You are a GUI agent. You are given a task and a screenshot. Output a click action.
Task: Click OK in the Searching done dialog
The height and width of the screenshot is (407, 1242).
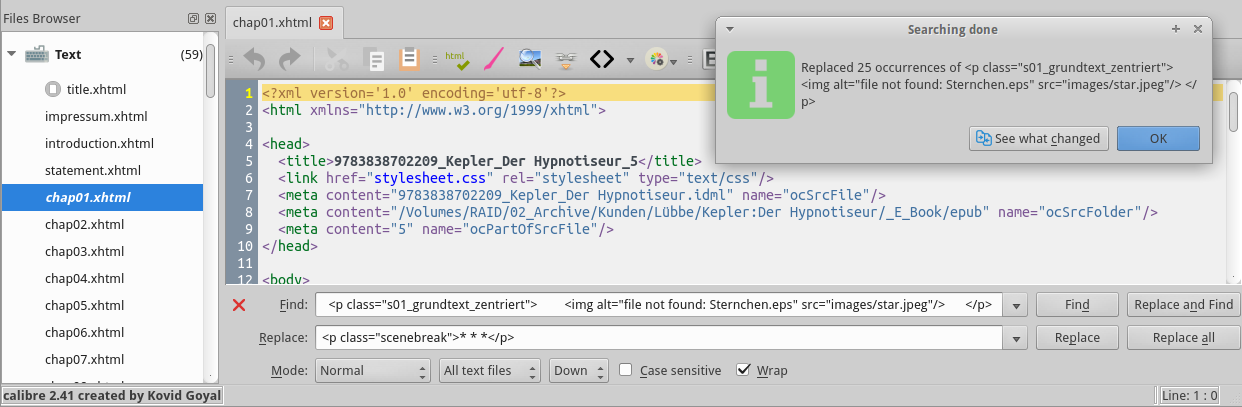click(1158, 139)
